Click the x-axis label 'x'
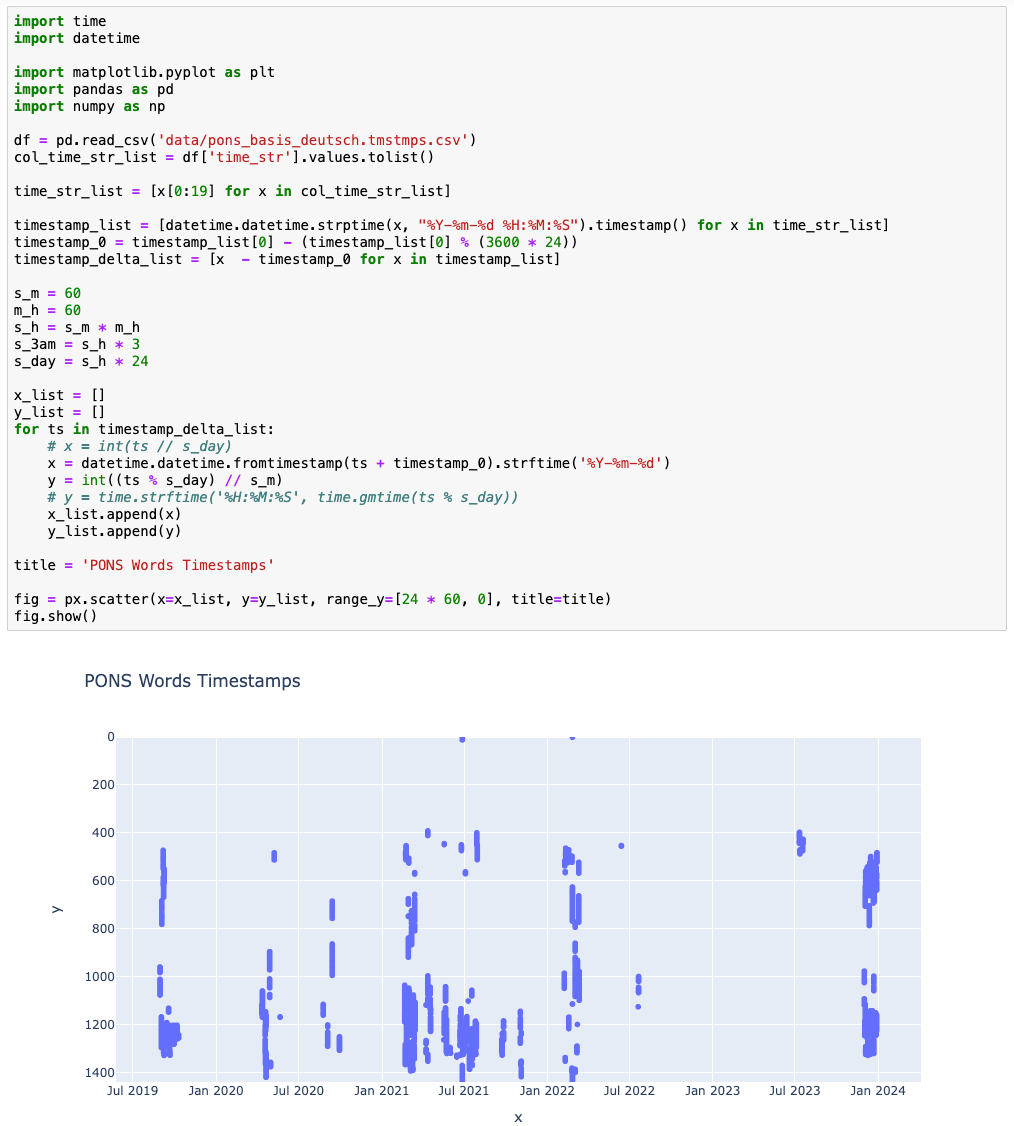 click(x=518, y=1117)
